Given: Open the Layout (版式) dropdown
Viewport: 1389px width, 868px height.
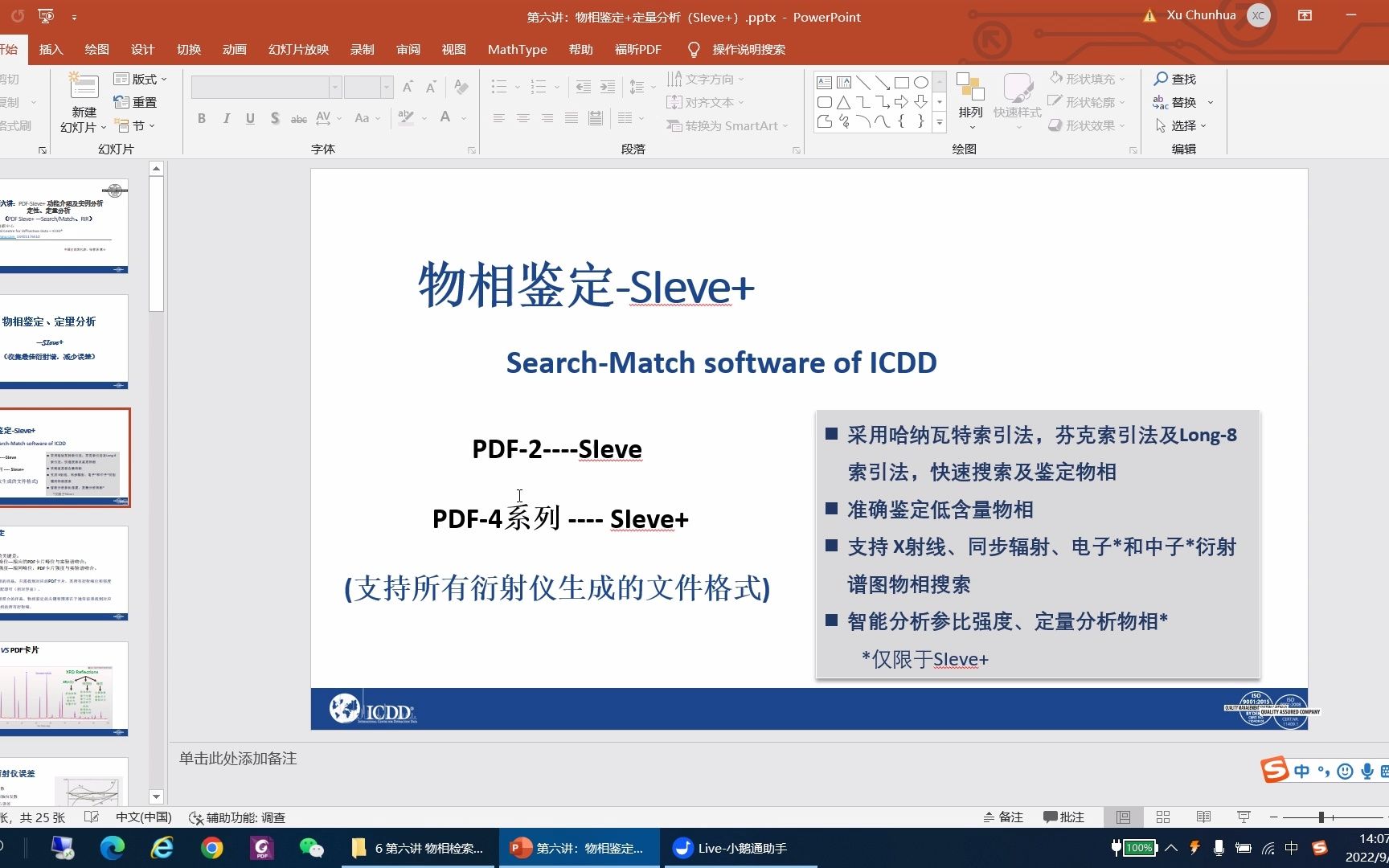Looking at the screenshot, I should (x=140, y=79).
